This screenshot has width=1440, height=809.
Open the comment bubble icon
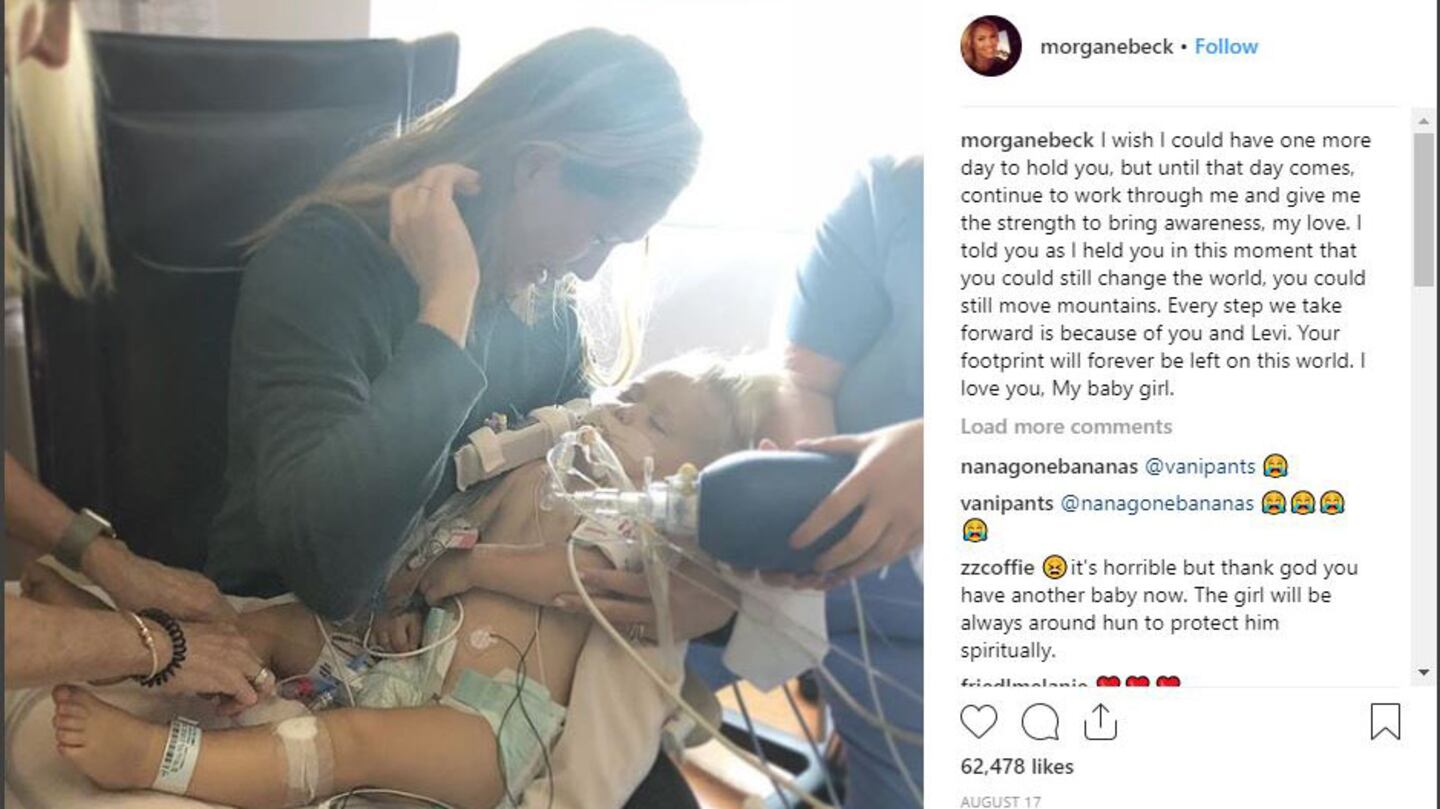pos(1040,721)
